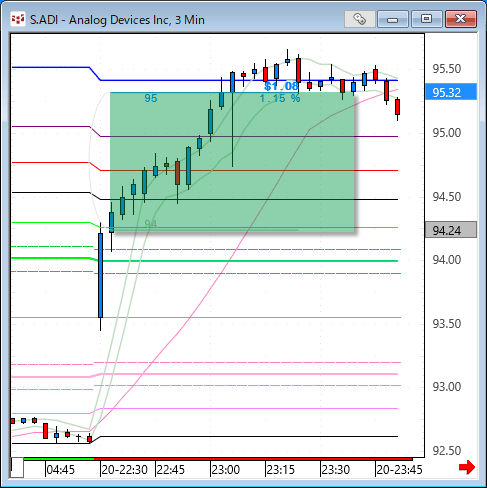Click the 22:45 time axis label

170,470
